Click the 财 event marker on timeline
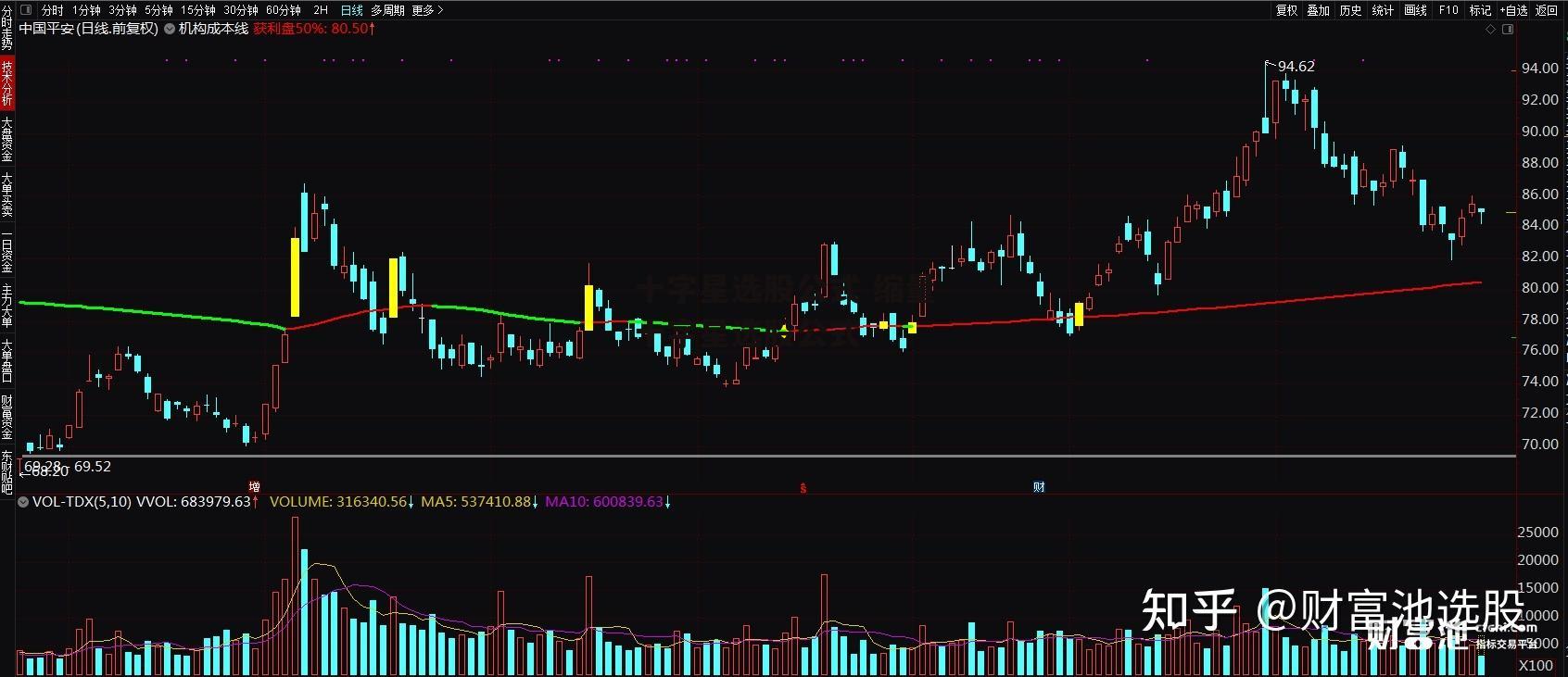1568x677 pixels. coord(1039,487)
